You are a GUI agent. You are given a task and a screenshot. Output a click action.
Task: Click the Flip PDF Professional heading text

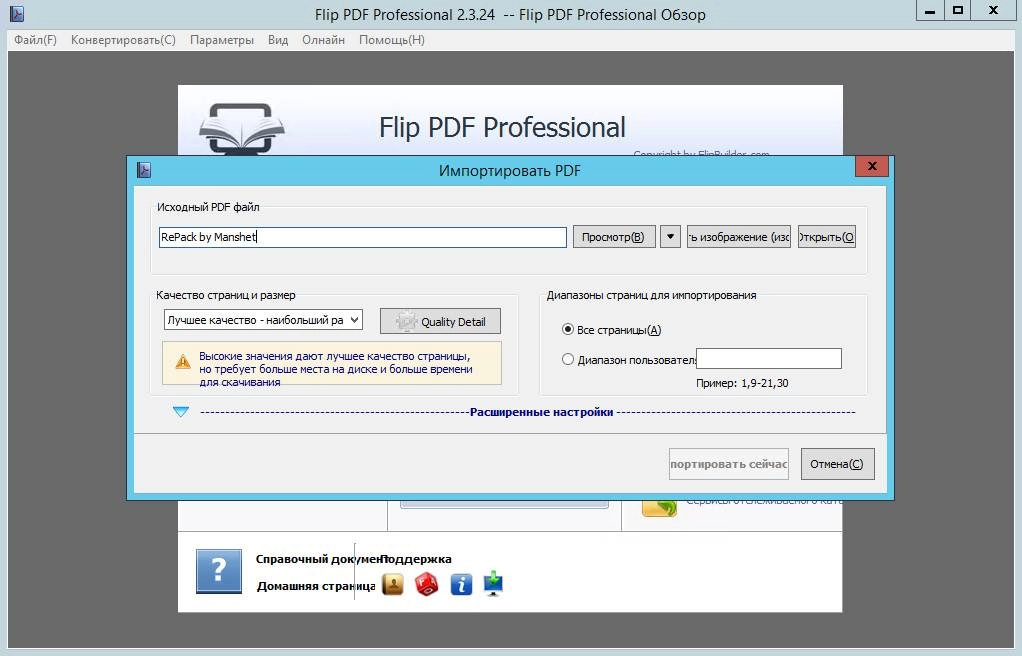click(x=503, y=127)
